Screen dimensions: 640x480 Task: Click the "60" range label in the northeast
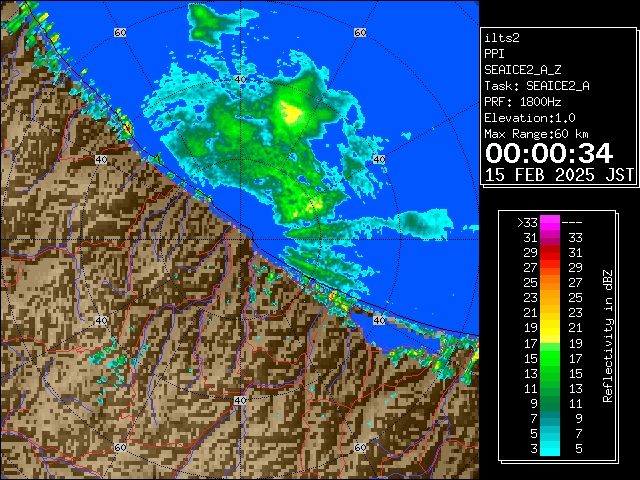pyautogui.click(x=360, y=32)
